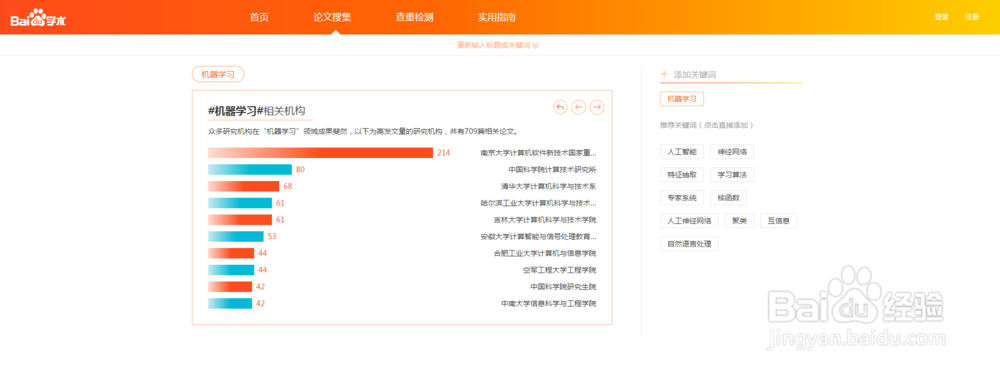The height and width of the screenshot is (372, 1000).
Task: Open 吉林大学计算机科学与技术学院 institution
Action: point(545,219)
